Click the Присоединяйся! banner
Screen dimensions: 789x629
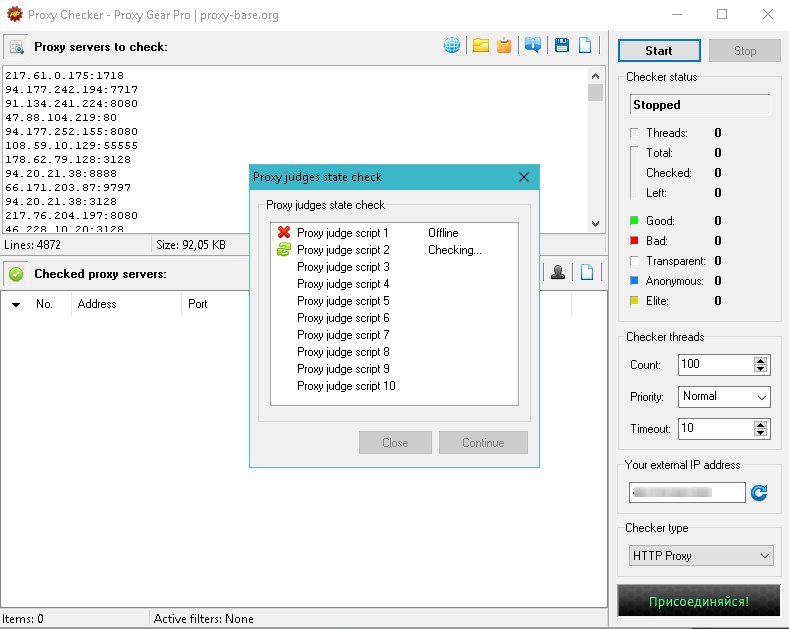pos(698,602)
